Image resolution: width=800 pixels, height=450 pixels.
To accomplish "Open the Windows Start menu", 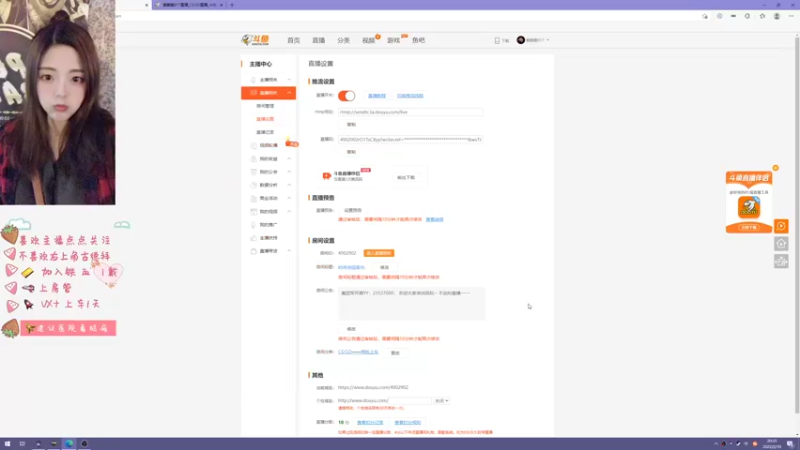I will [x=7, y=444].
